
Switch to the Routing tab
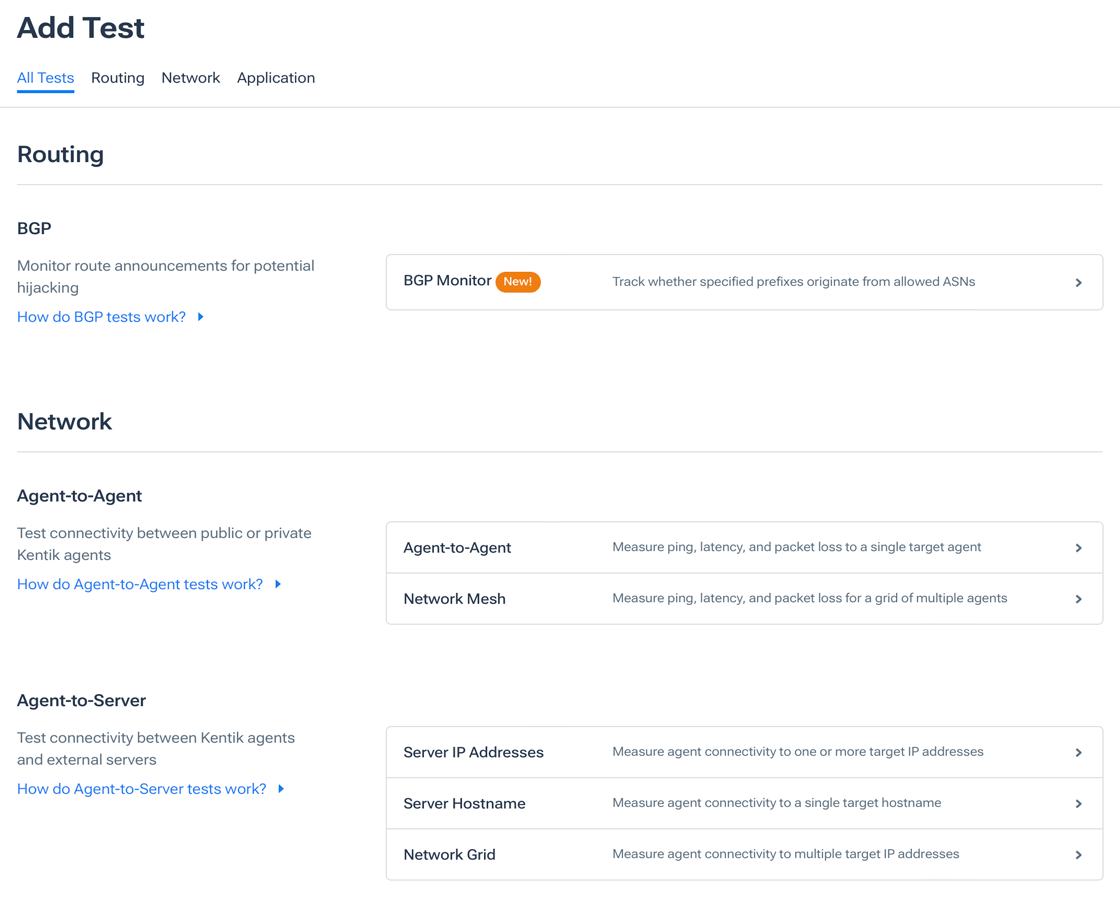click(x=117, y=78)
